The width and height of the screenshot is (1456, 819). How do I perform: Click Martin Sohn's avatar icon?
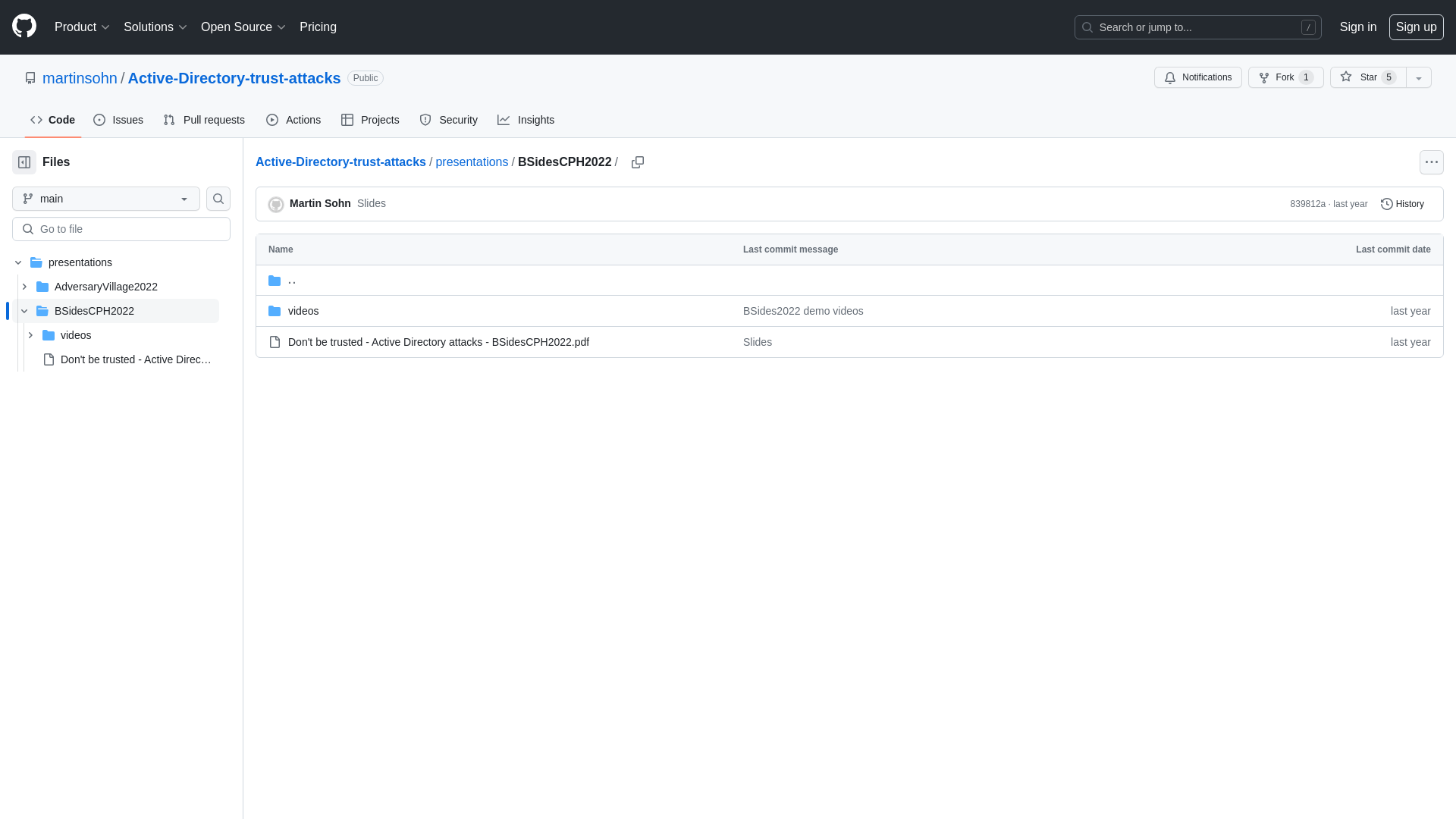pos(276,205)
